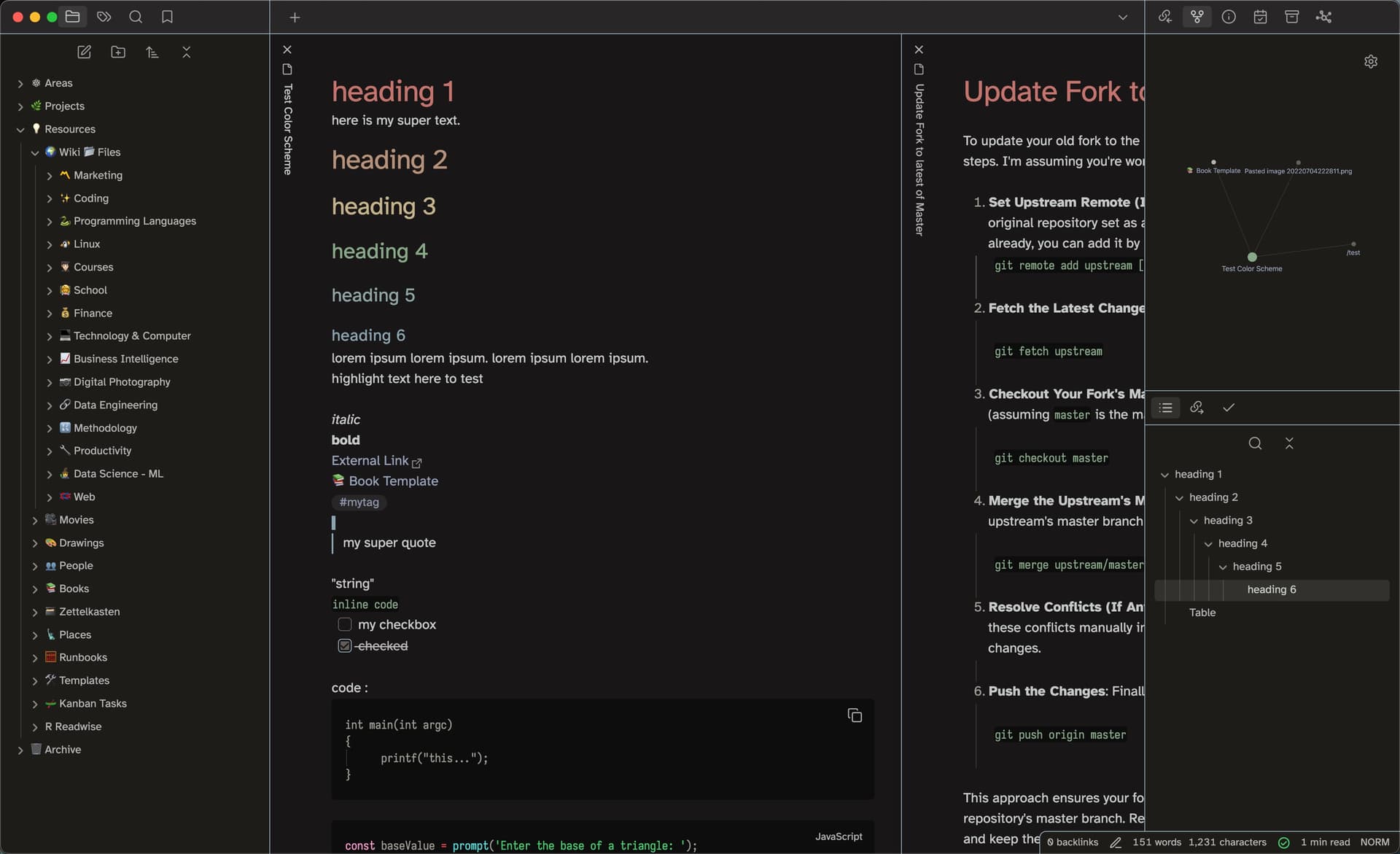Open the bookmarks pane icon
The image size is (1400, 854).
coord(167,17)
